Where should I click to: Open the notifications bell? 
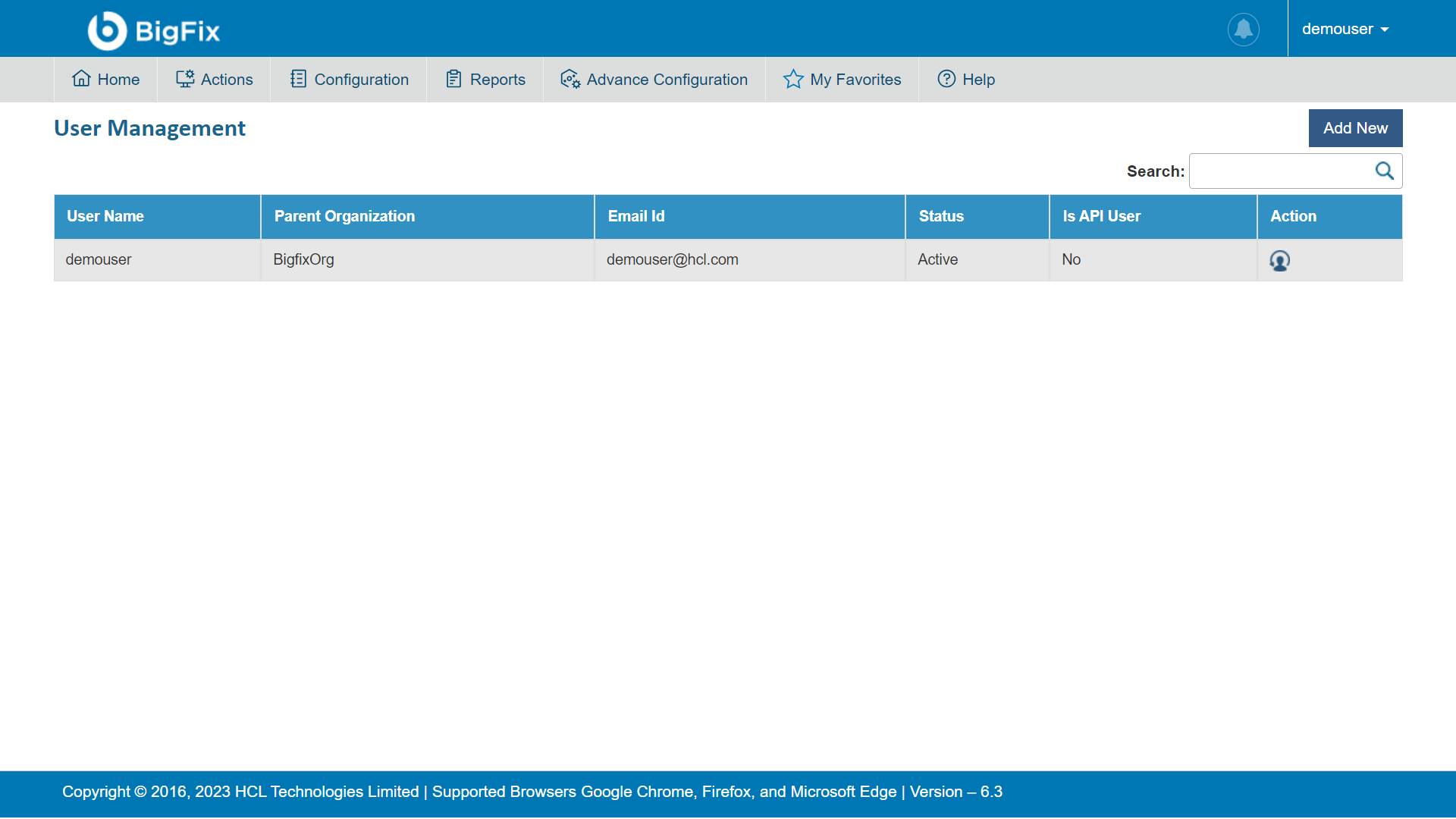[1243, 30]
